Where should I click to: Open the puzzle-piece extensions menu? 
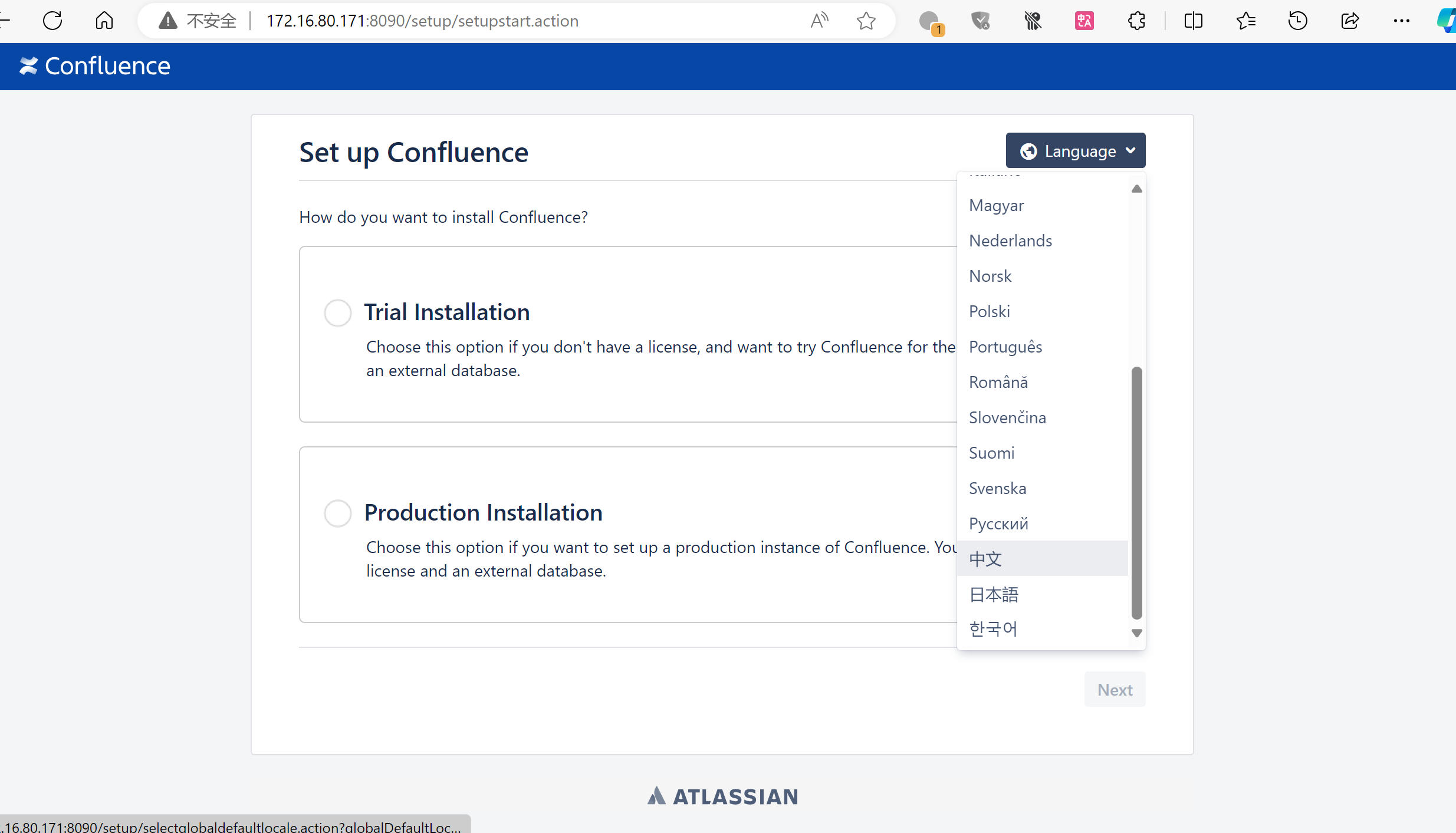click(x=1136, y=21)
